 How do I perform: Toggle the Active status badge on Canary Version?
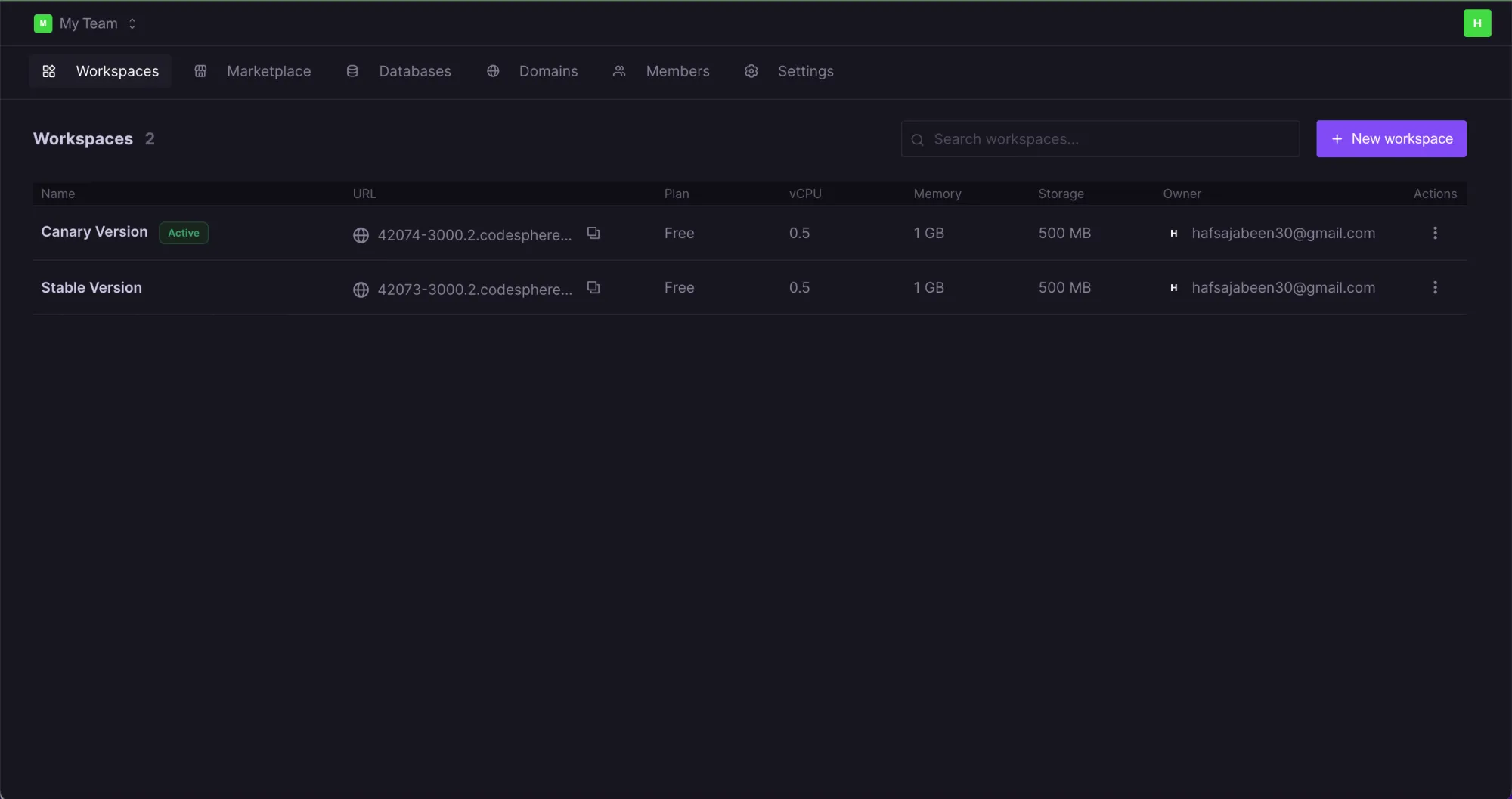(183, 233)
